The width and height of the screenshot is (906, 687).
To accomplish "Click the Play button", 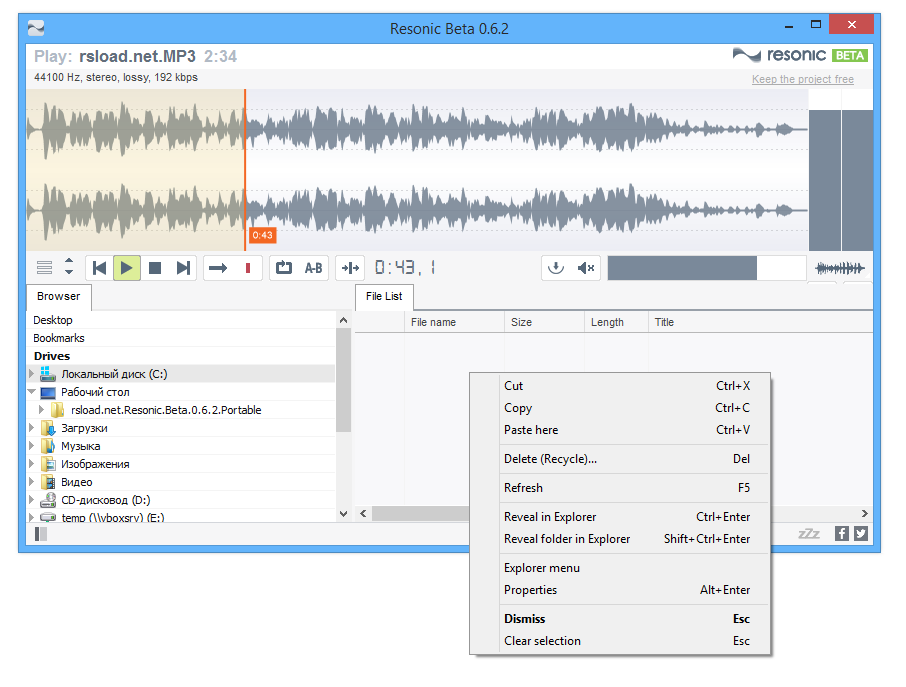I will click(x=127, y=268).
